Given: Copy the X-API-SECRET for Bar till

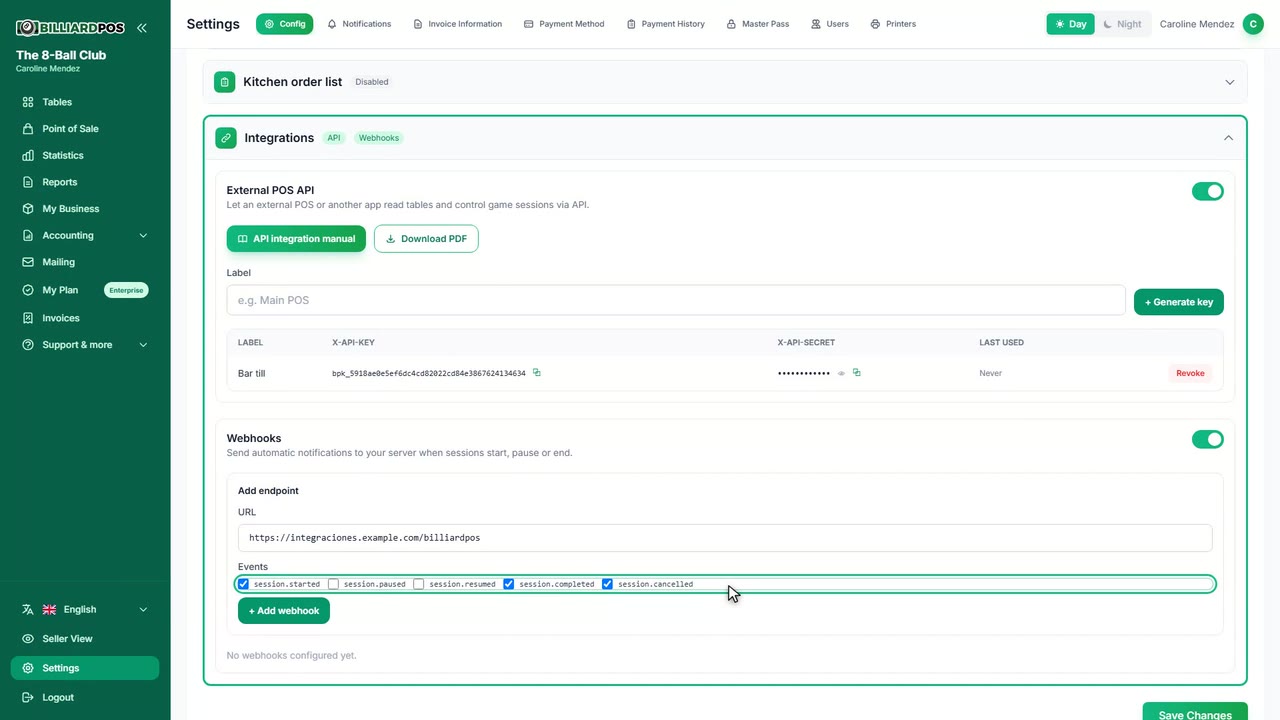Looking at the screenshot, I should coord(857,373).
